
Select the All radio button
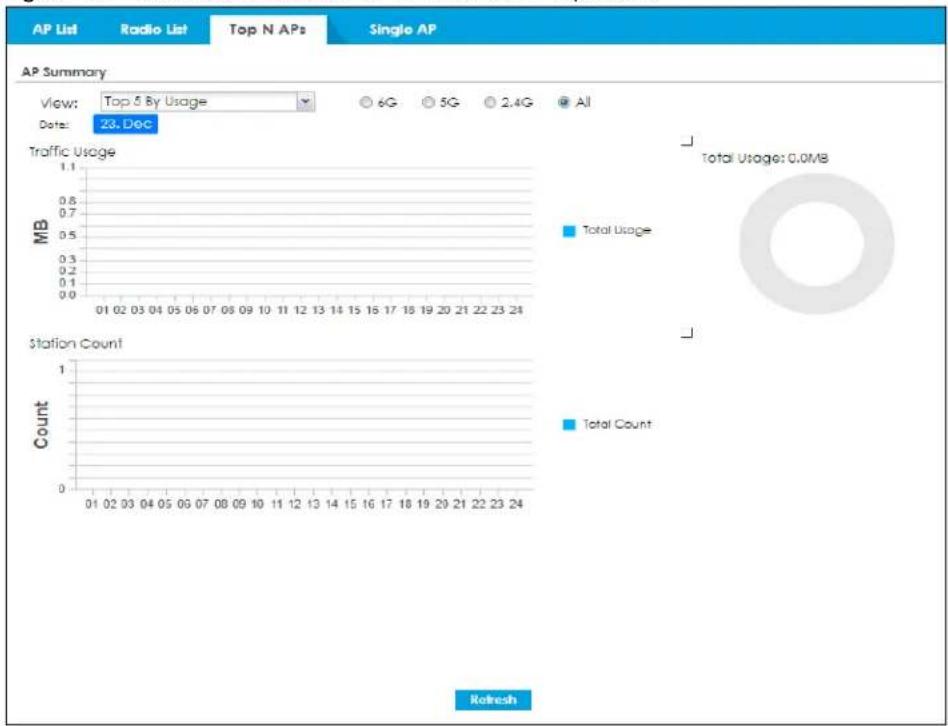(564, 102)
